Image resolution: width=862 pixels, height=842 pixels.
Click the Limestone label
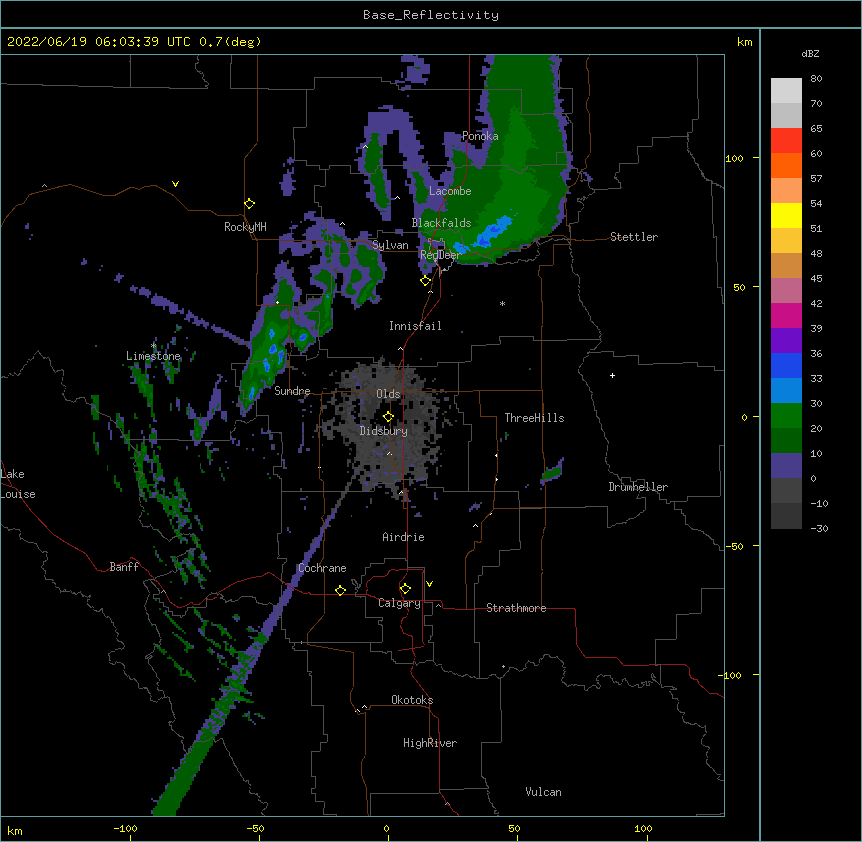pyautogui.click(x=153, y=356)
